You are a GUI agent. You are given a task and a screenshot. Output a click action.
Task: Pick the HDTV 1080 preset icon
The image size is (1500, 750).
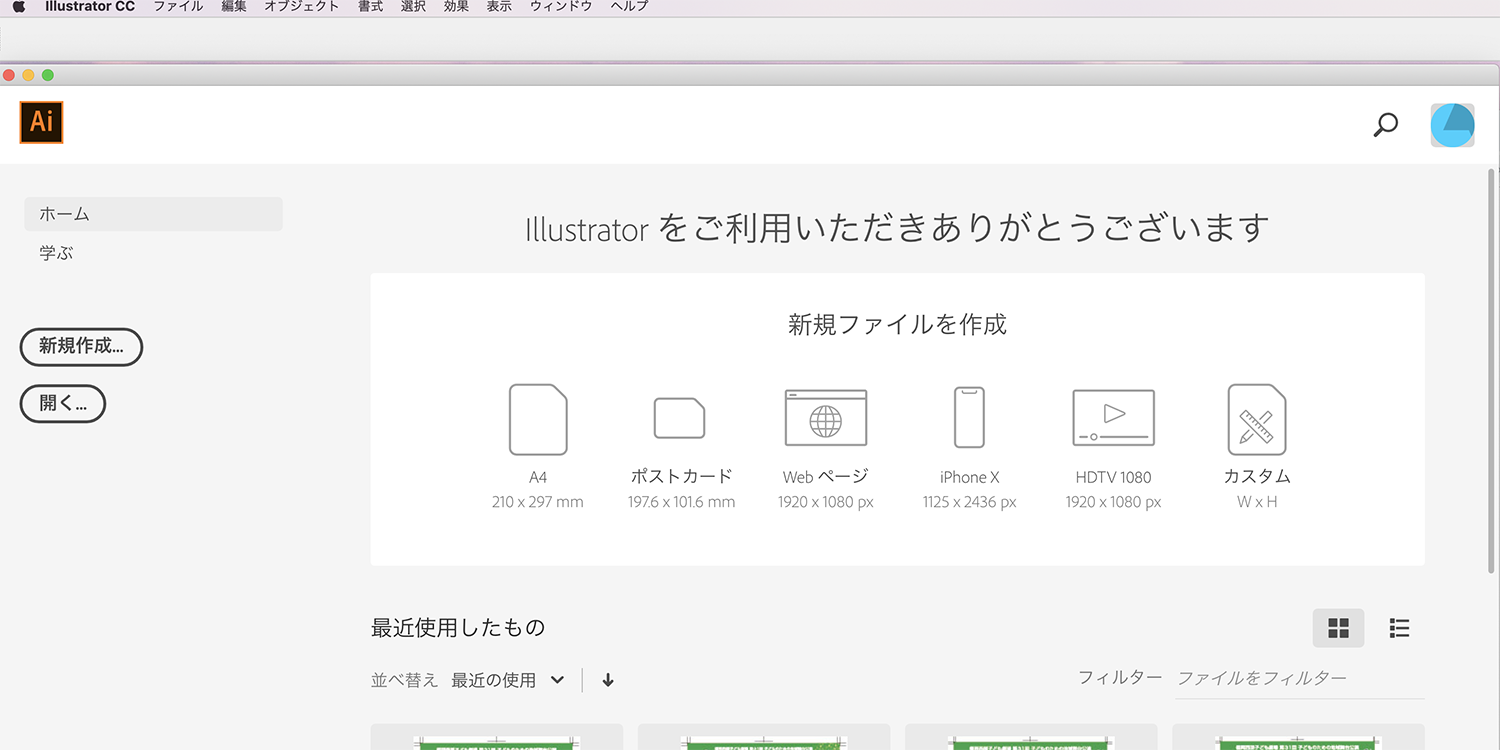point(1114,418)
